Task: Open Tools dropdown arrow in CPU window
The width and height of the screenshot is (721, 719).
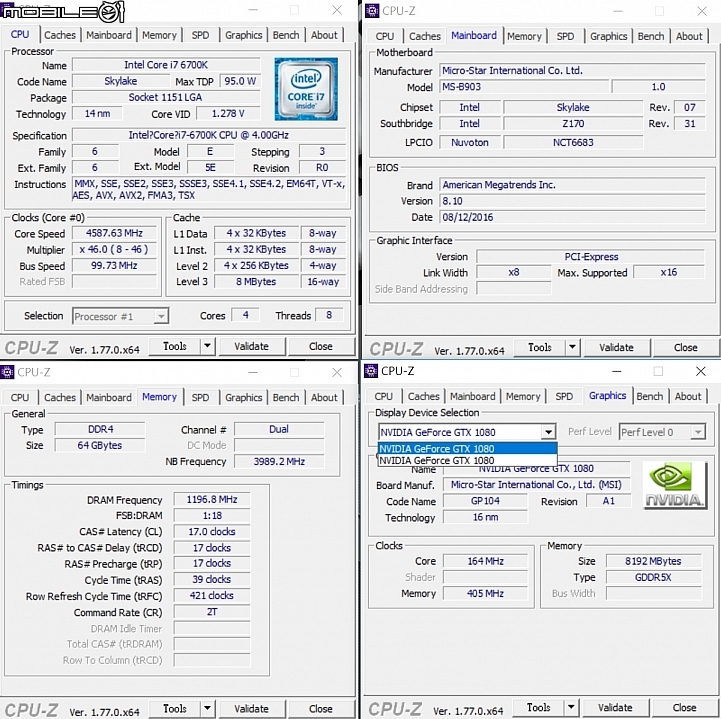Action: (x=207, y=346)
